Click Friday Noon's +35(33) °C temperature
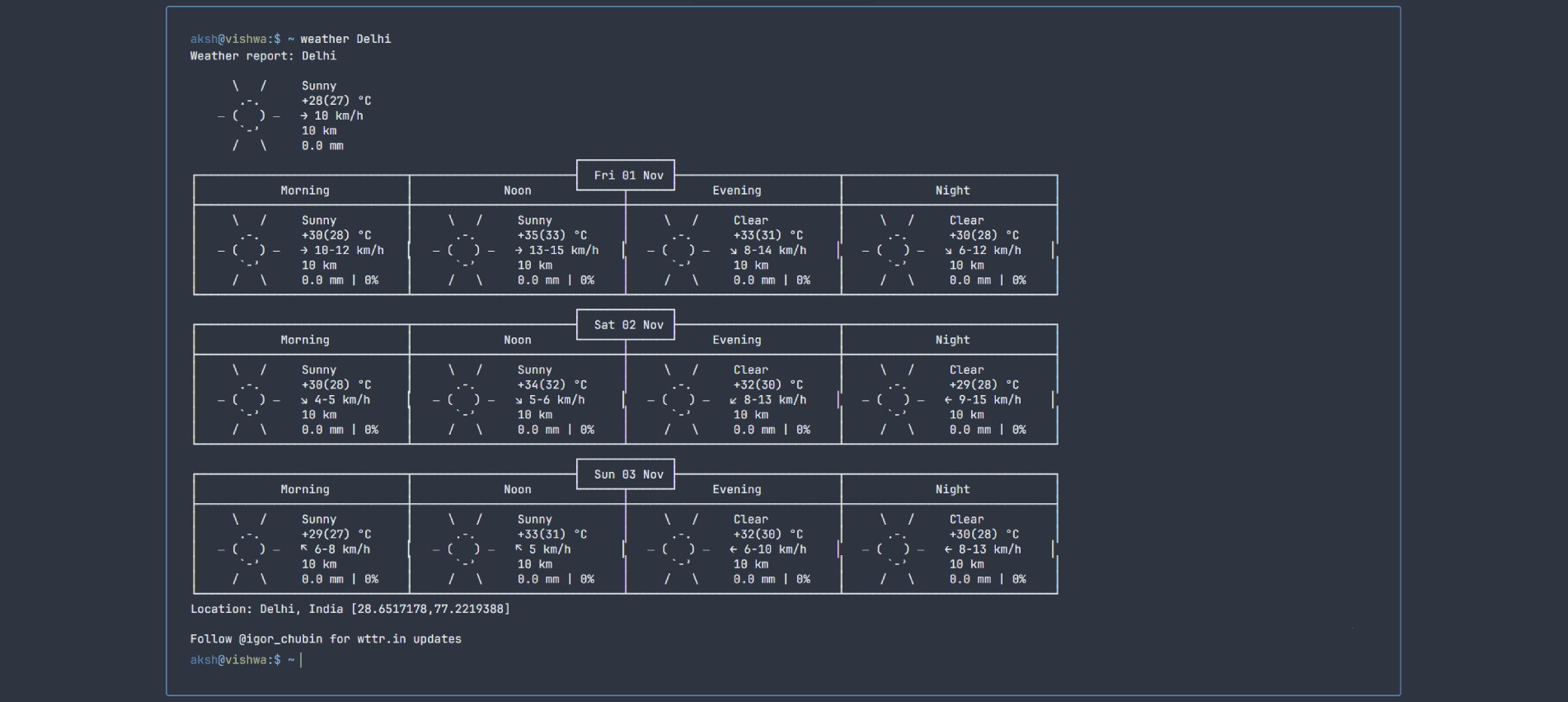 (552, 236)
